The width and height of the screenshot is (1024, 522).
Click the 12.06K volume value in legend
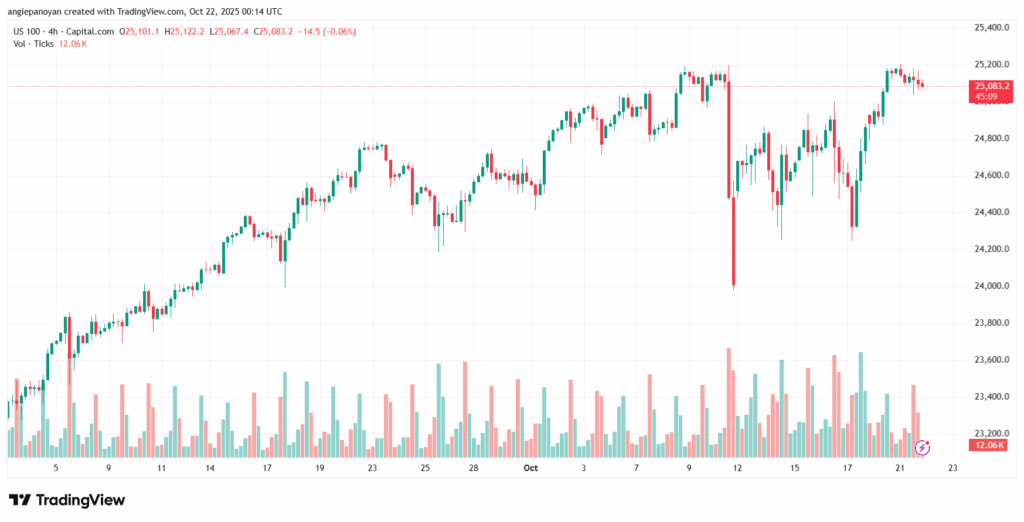pyautogui.click(x=75, y=45)
